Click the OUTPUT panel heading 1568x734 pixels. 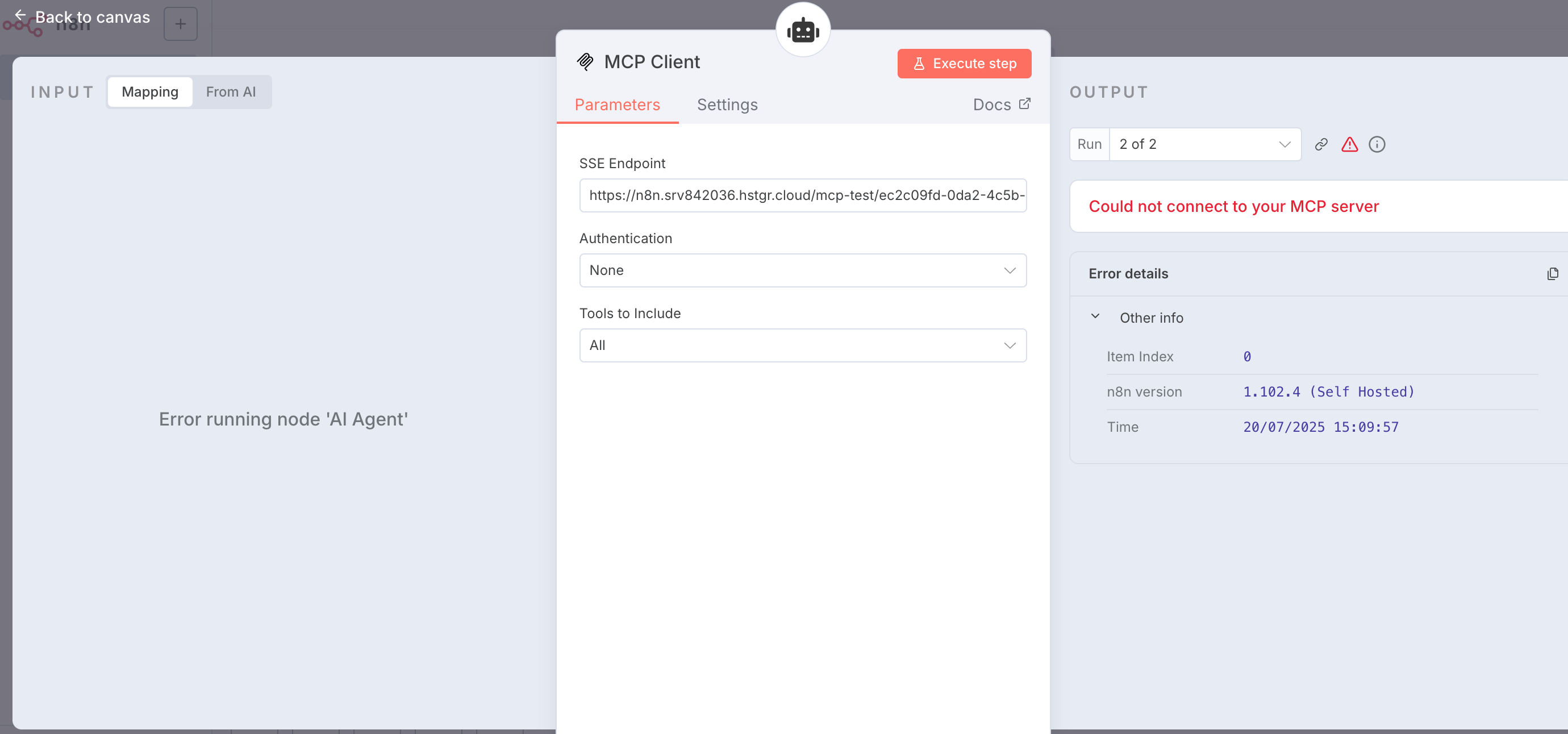[1109, 92]
